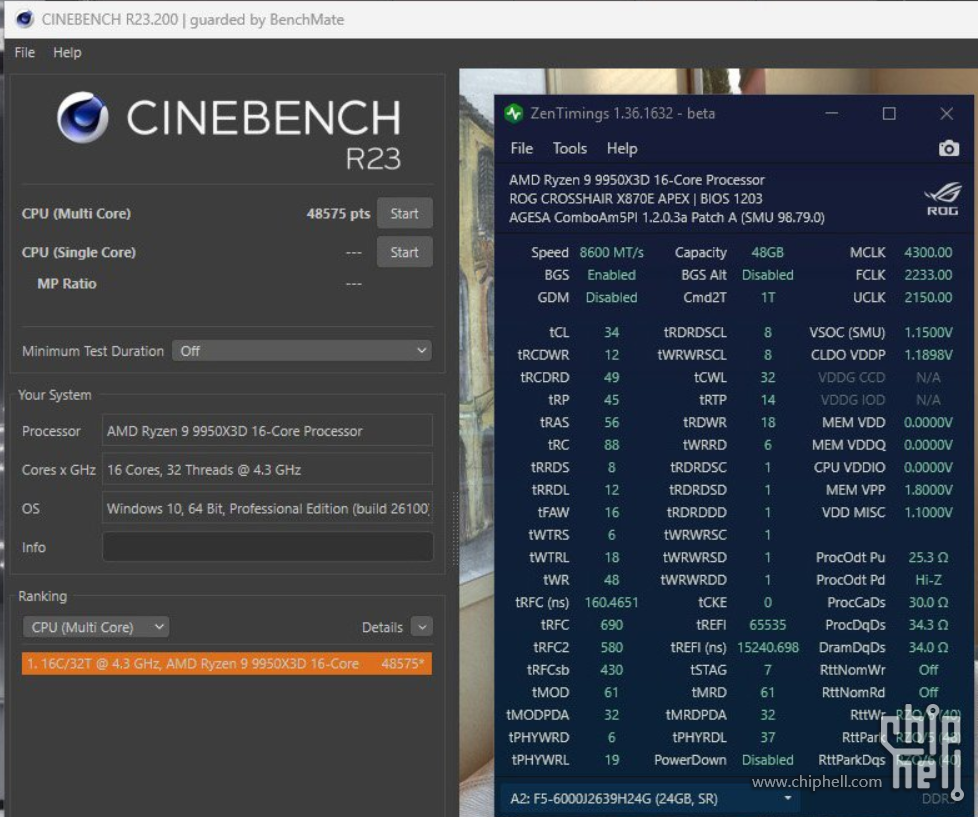The height and width of the screenshot is (817, 978).
Task: Click the tRAS value 56
Action: click(611, 422)
